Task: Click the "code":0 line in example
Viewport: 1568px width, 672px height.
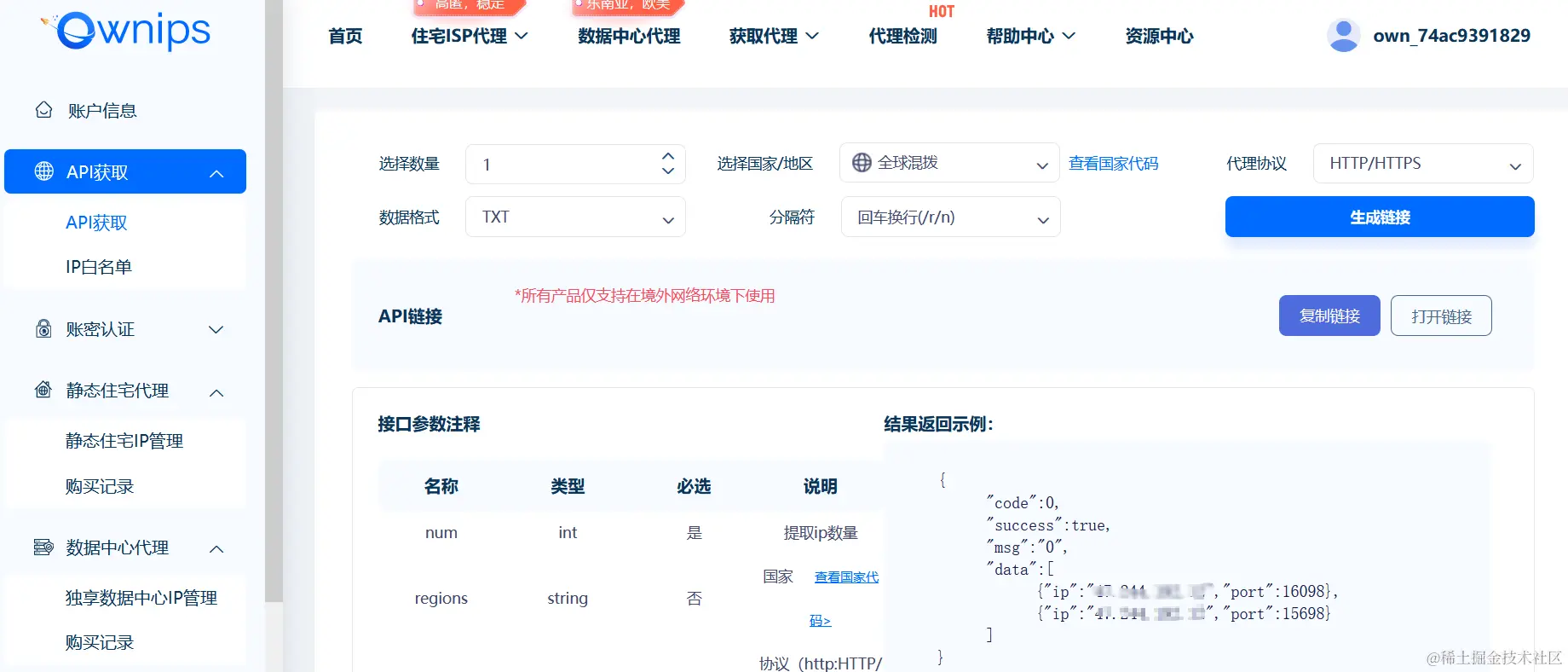Action: [1023, 503]
